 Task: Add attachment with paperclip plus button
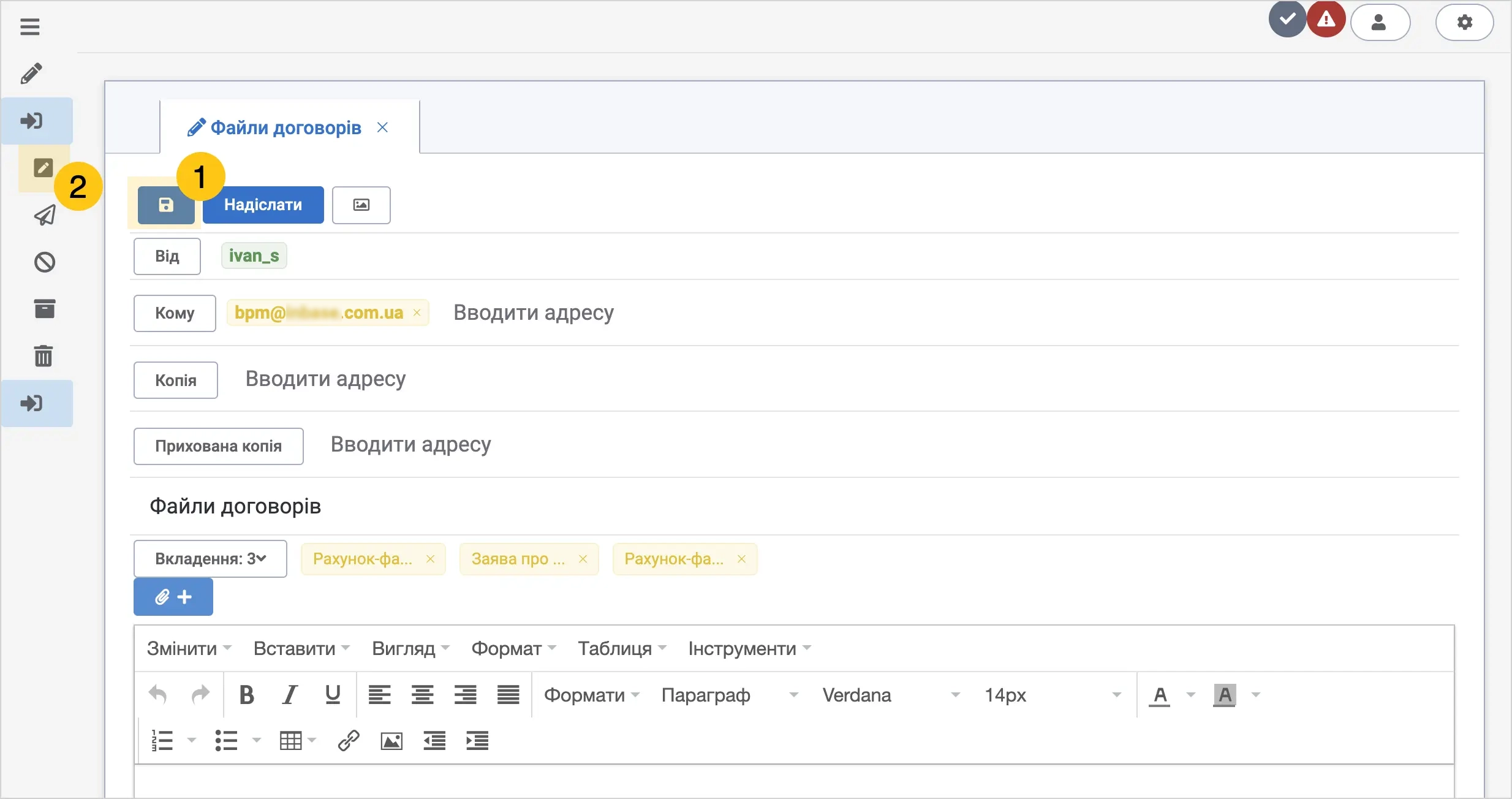[173, 597]
